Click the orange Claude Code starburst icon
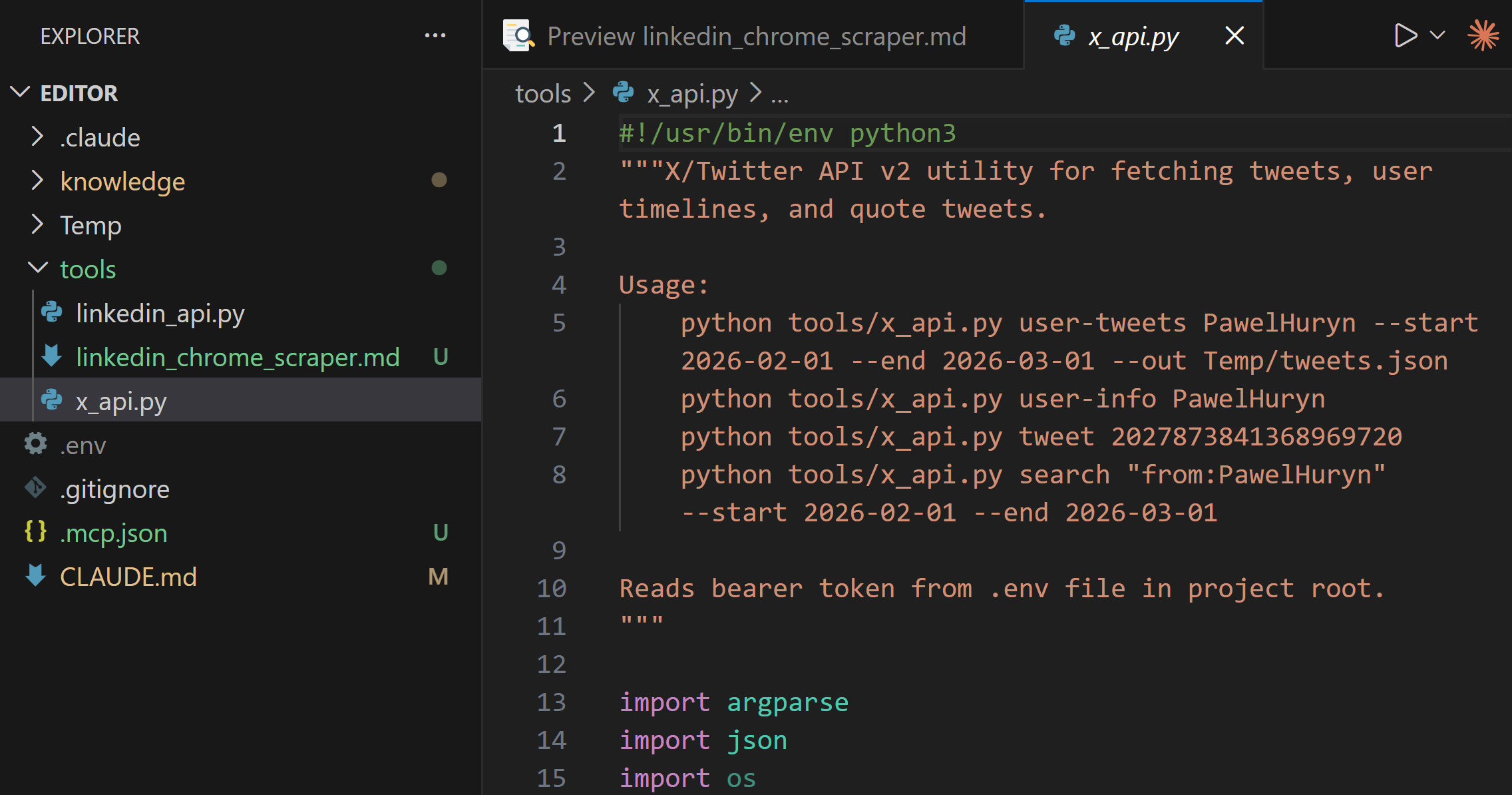The width and height of the screenshot is (1512, 795). 1483,35
